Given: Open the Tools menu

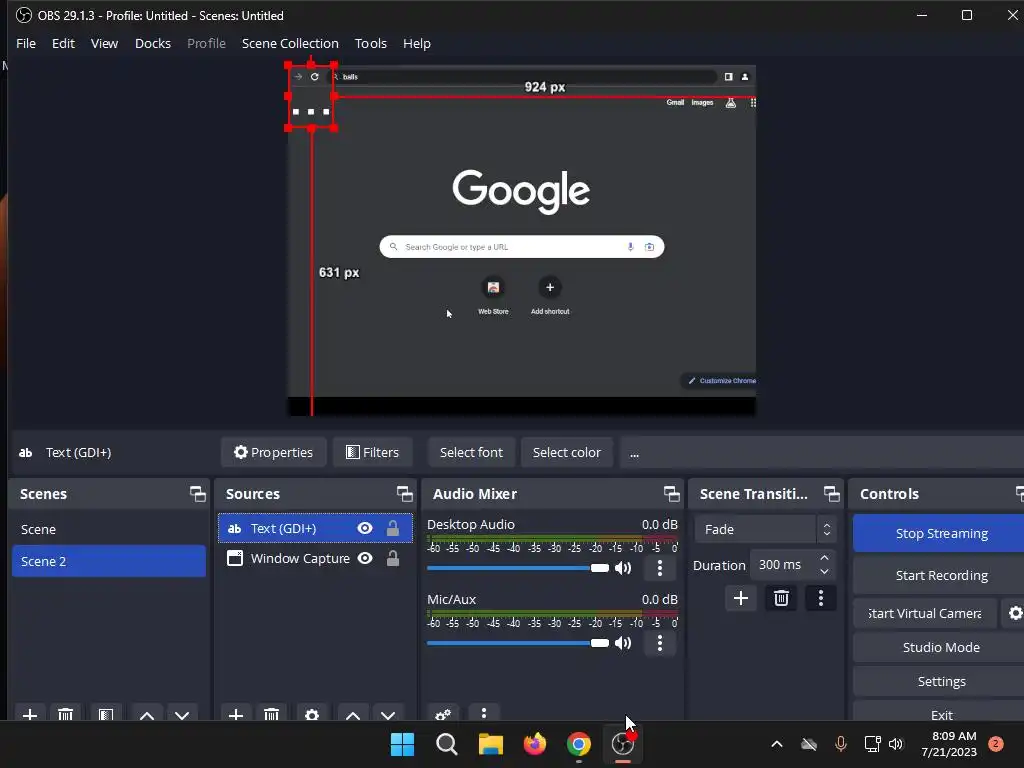Looking at the screenshot, I should pos(370,43).
